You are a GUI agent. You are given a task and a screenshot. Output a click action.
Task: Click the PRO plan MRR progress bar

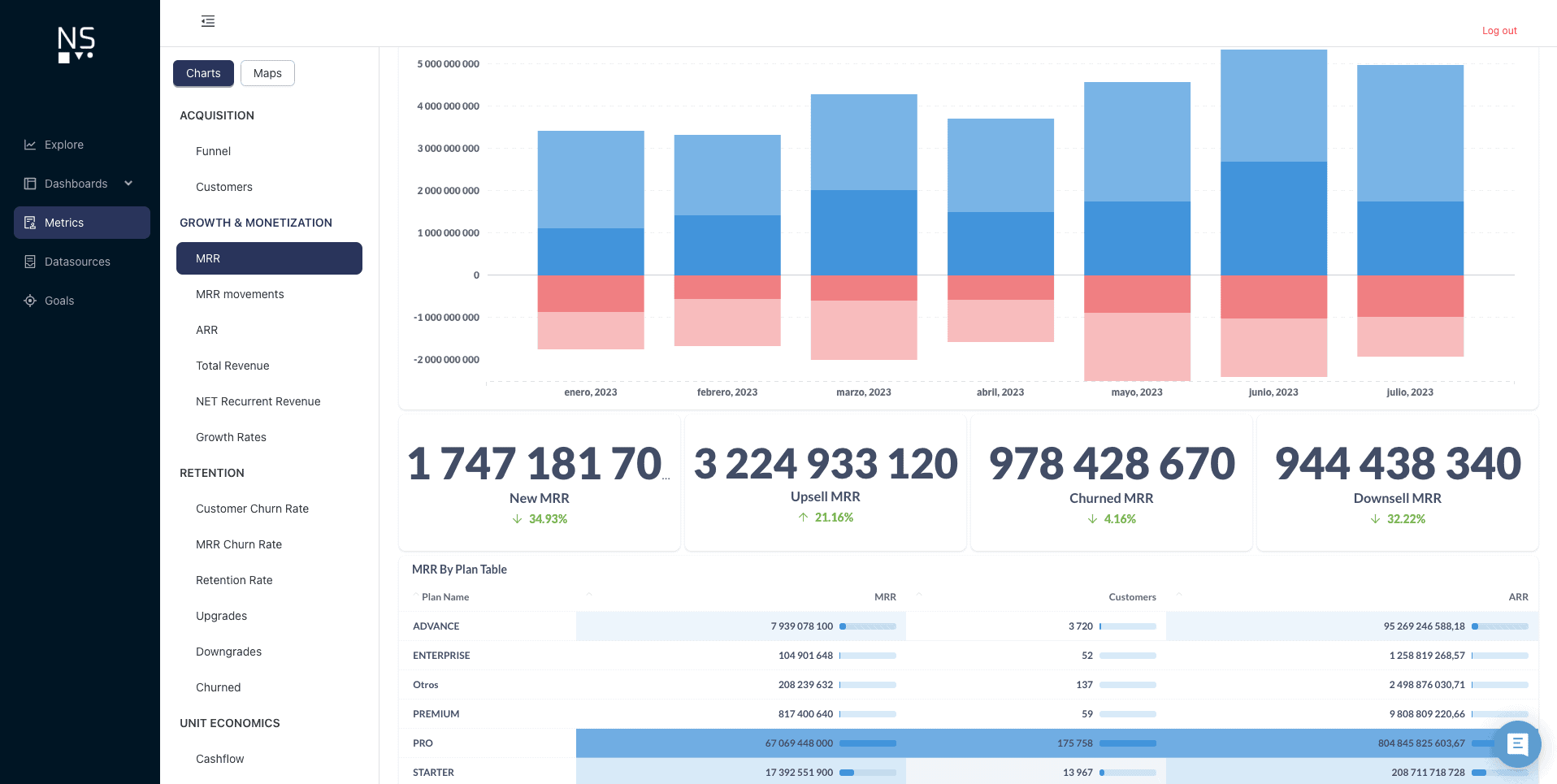tap(867, 743)
